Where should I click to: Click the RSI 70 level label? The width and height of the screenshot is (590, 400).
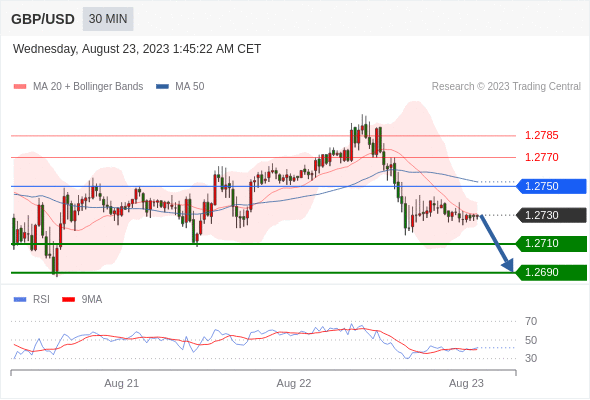531,321
